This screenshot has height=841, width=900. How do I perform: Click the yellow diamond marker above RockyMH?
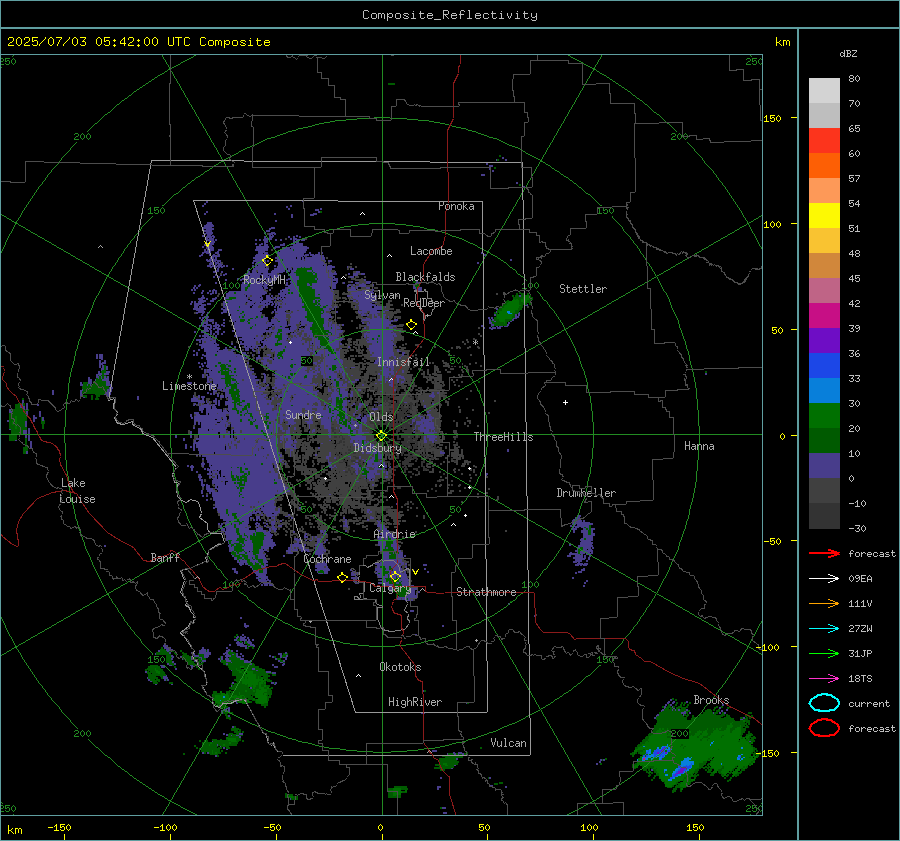(267, 261)
